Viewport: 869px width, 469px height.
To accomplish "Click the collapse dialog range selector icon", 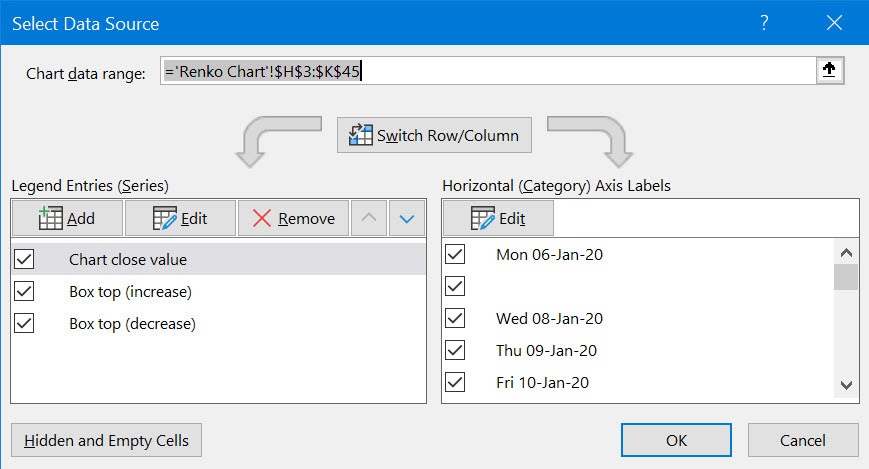I will 830,70.
